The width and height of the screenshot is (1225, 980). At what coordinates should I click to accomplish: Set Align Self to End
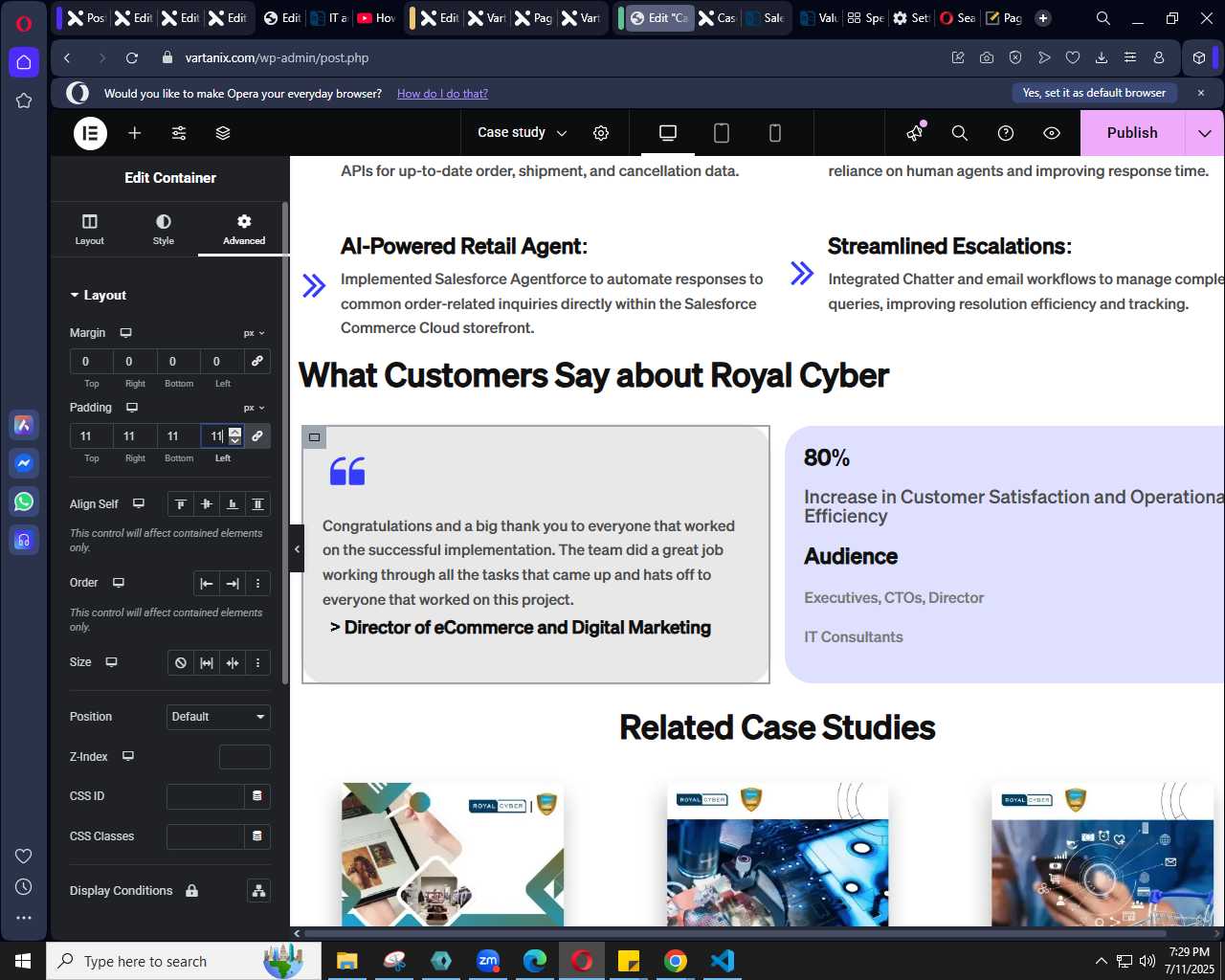(x=232, y=504)
